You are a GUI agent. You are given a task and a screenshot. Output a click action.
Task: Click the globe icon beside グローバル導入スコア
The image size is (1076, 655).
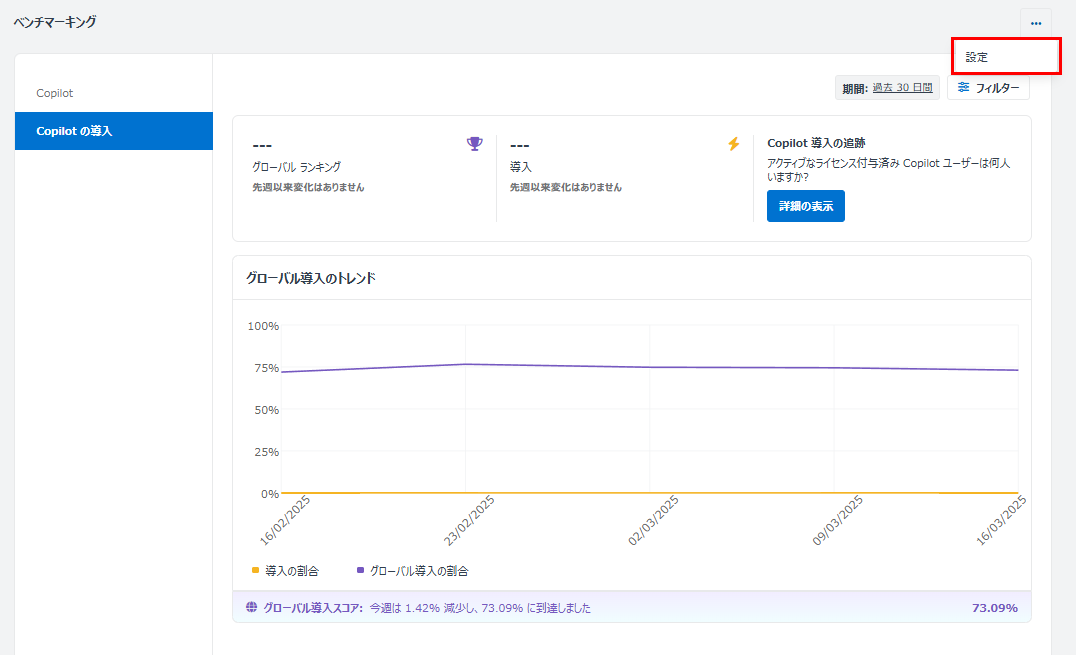pyautogui.click(x=252, y=607)
